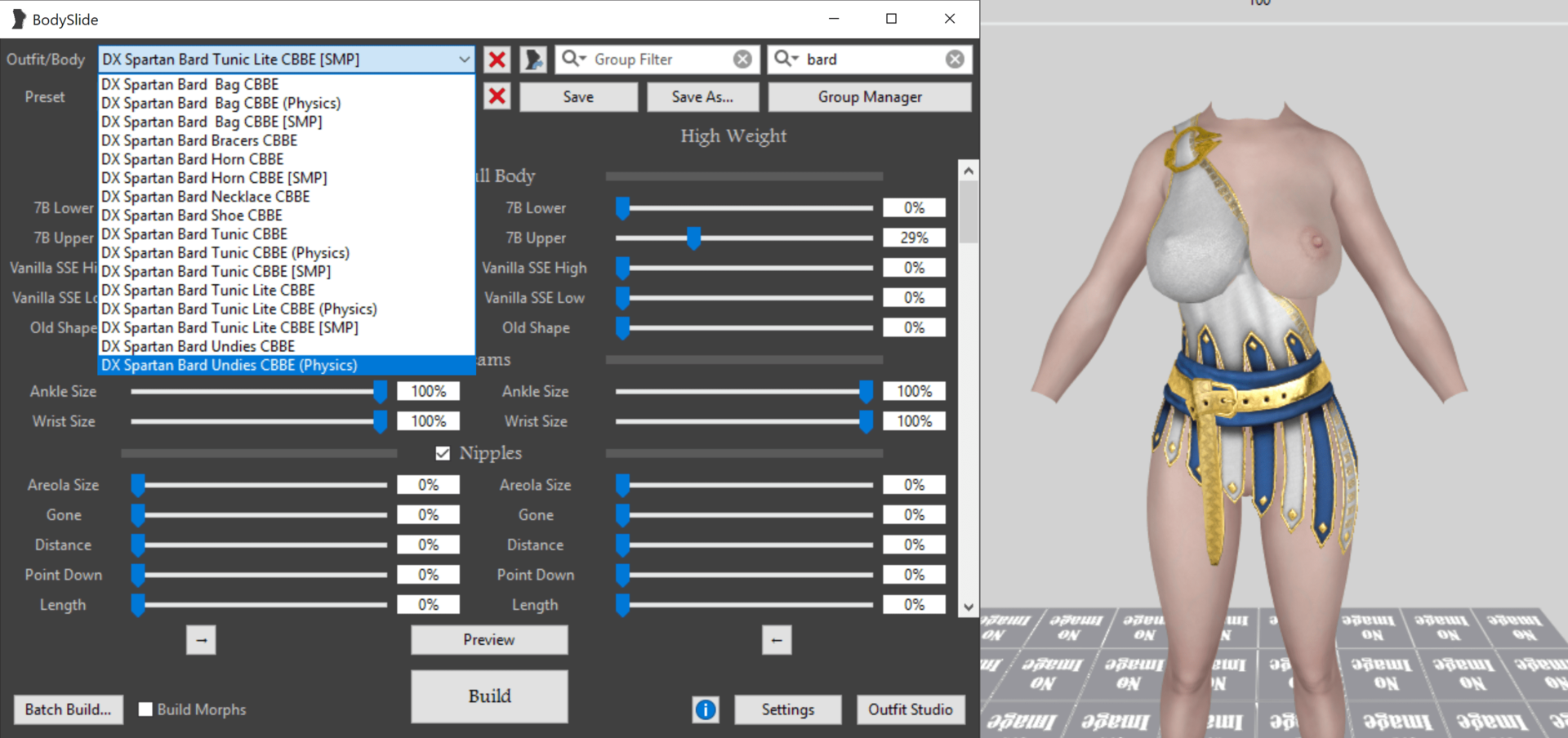
Task: Open the About info icon
Action: pyautogui.click(x=706, y=709)
